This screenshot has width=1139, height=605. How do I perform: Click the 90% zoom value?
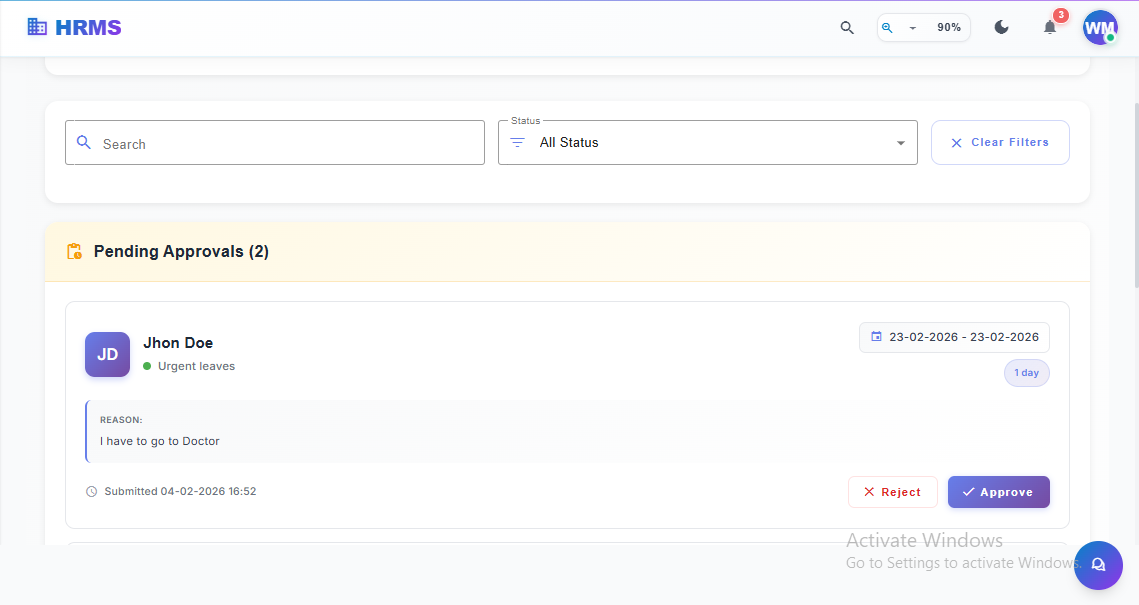click(x=949, y=28)
